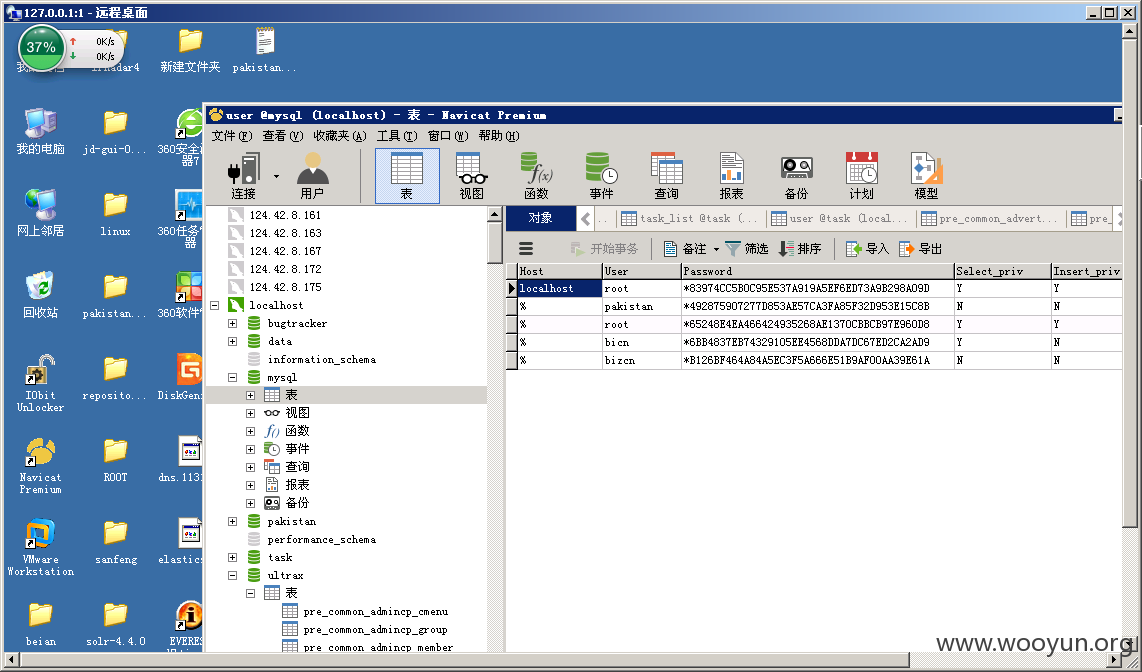The height and width of the screenshot is (672, 1142).
Task: Click the 导出 export button
Action: click(x=921, y=249)
